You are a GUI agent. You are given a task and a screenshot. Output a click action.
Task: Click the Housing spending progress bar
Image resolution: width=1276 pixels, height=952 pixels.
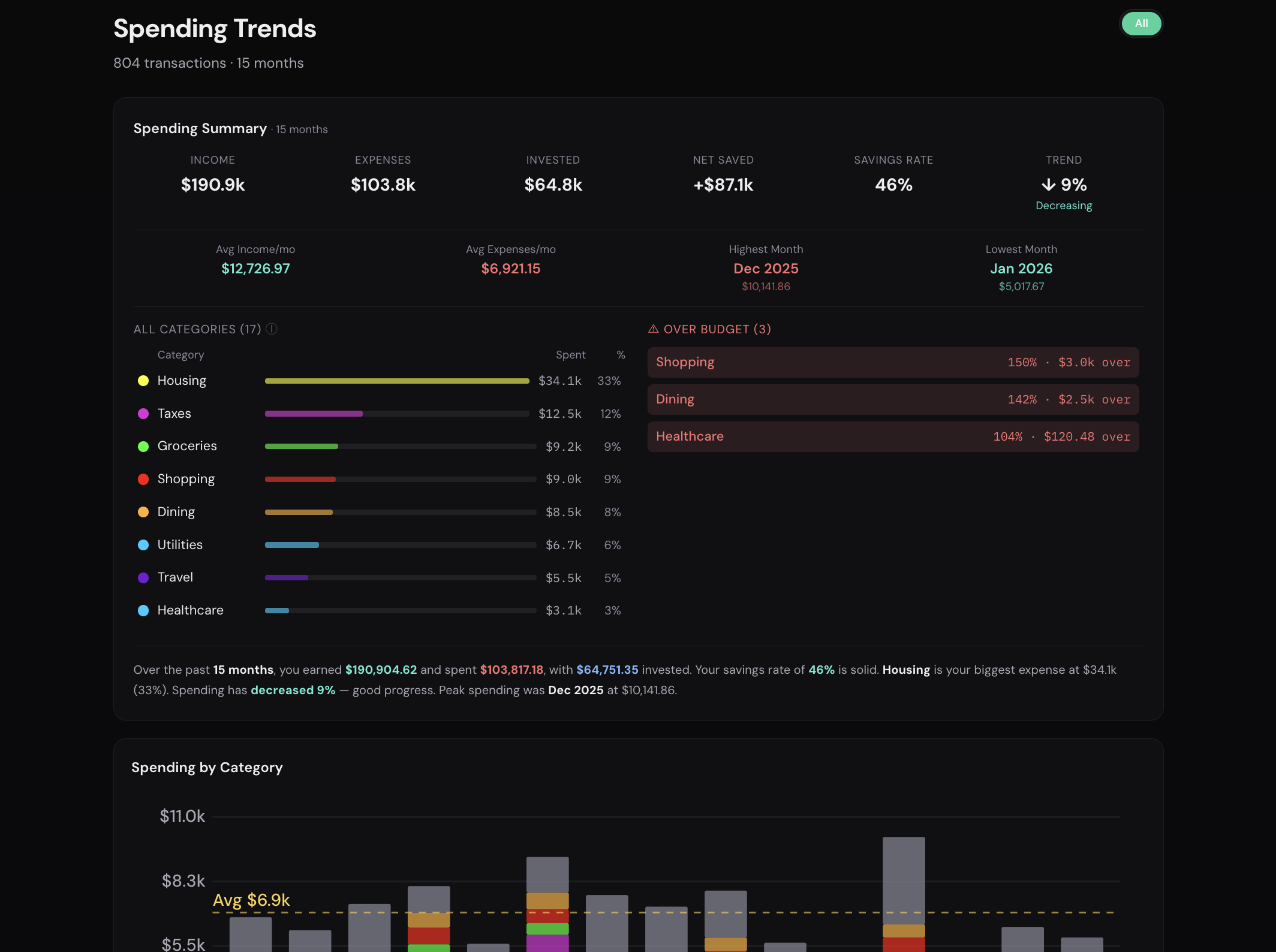pos(396,381)
